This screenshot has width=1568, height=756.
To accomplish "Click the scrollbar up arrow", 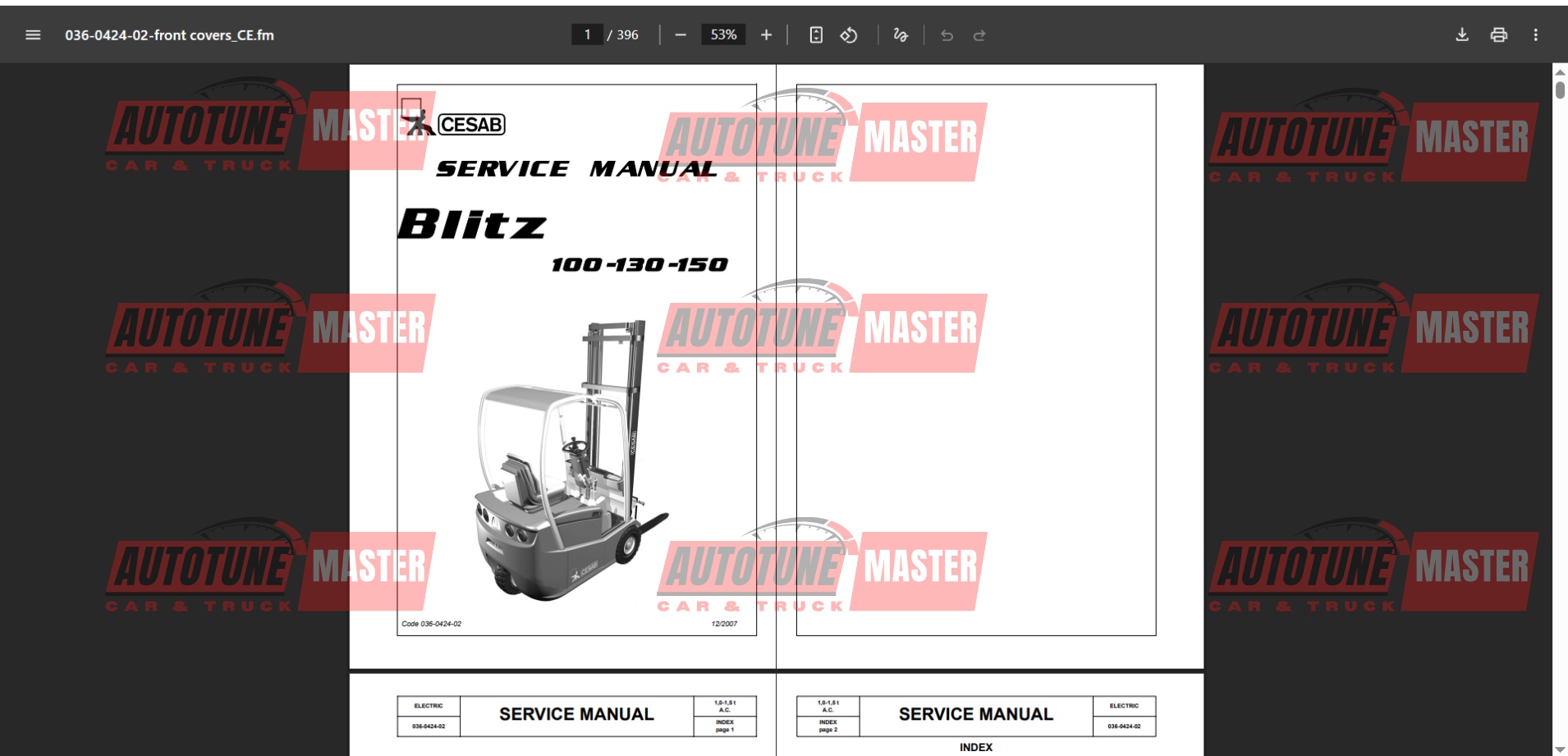I will pos(1560,72).
